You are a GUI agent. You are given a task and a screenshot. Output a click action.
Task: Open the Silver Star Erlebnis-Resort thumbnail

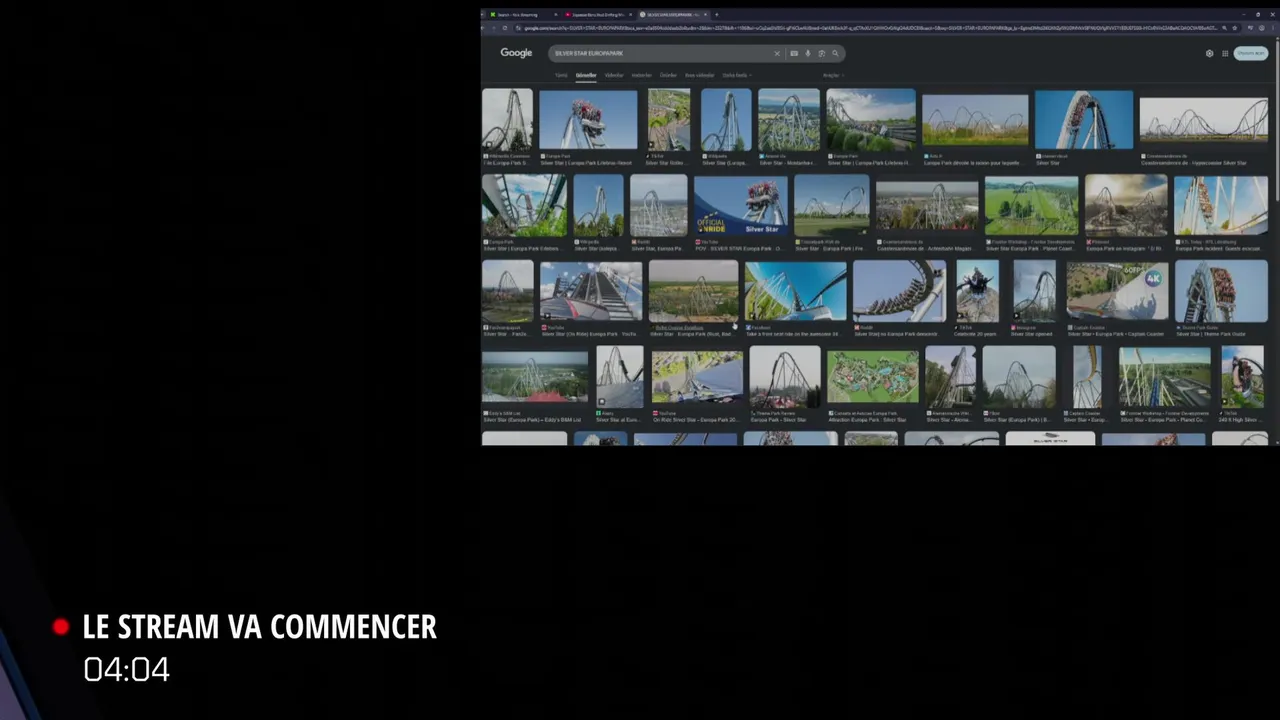point(588,120)
